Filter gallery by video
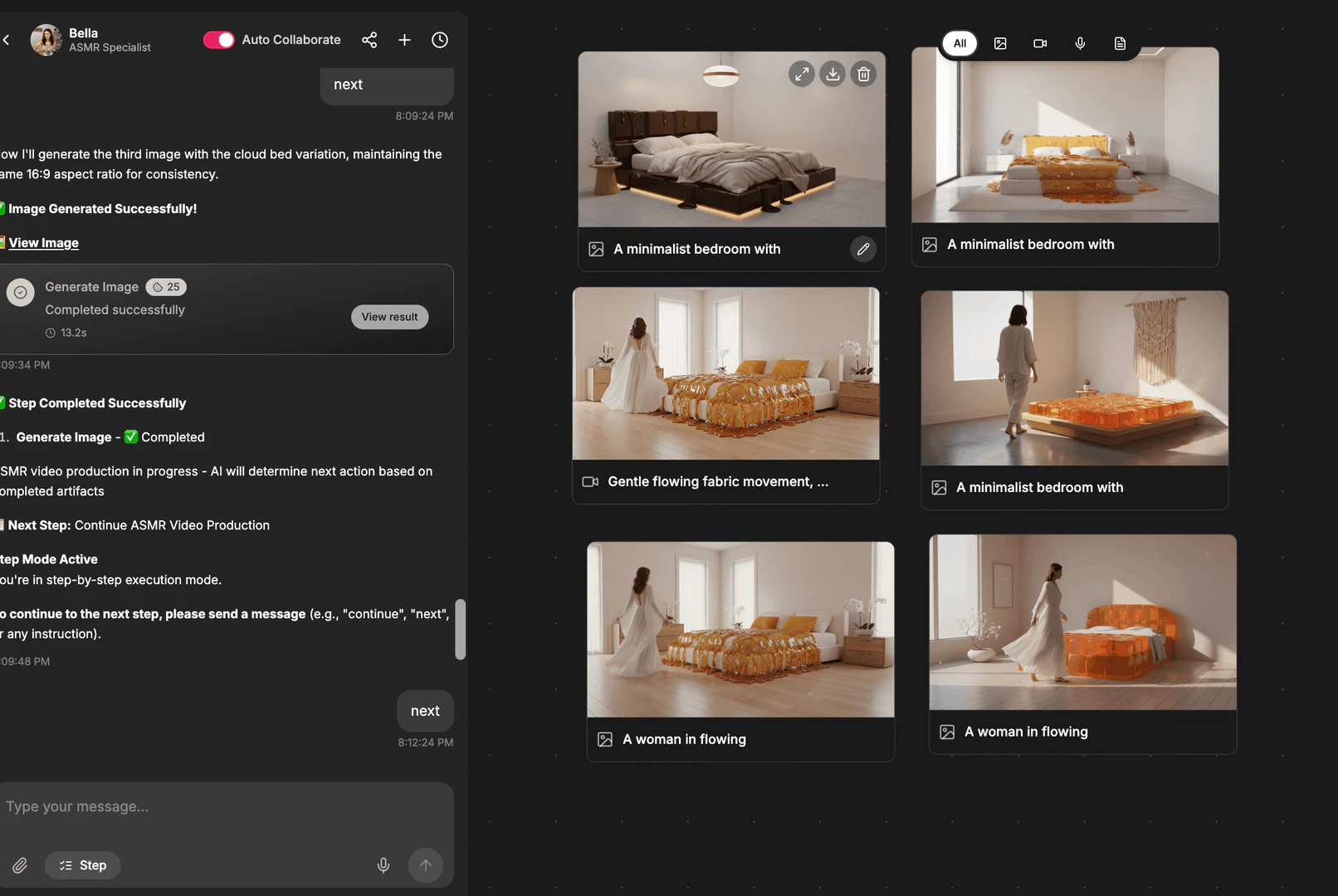Image resolution: width=1338 pixels, height=896 pixels. pyautogui.click(x=1040, y=43)
